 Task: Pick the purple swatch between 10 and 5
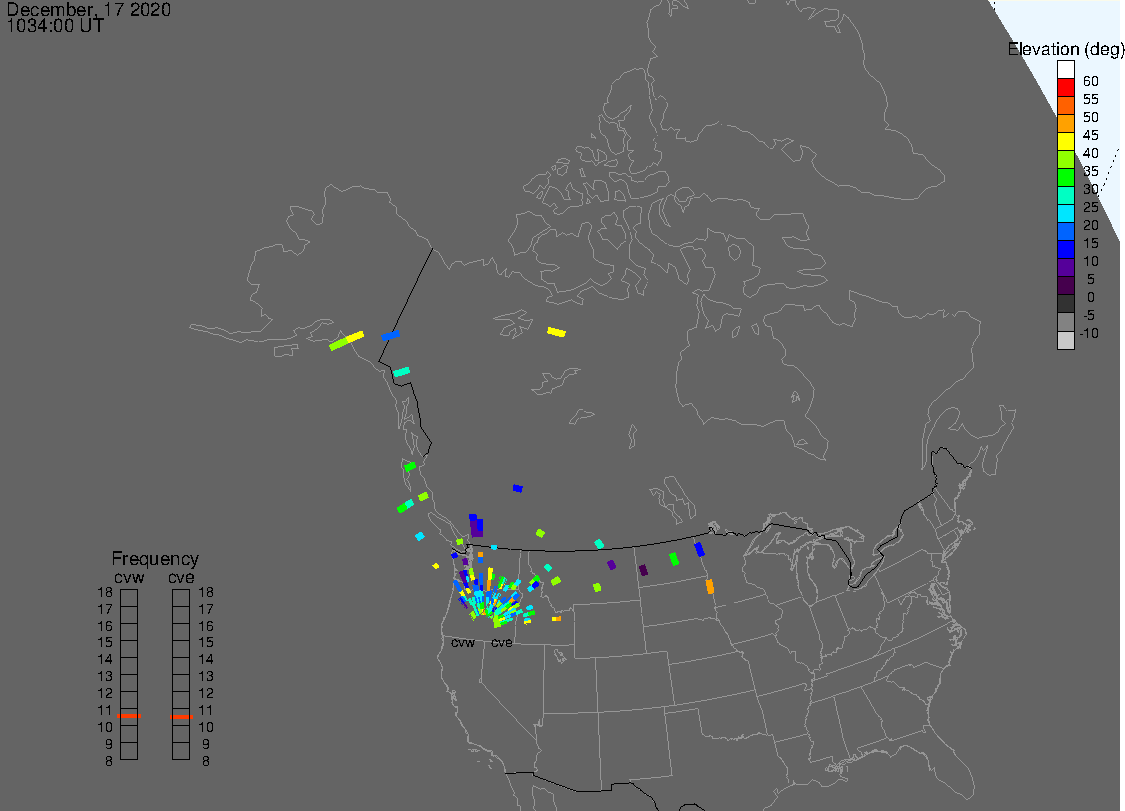1065,267
